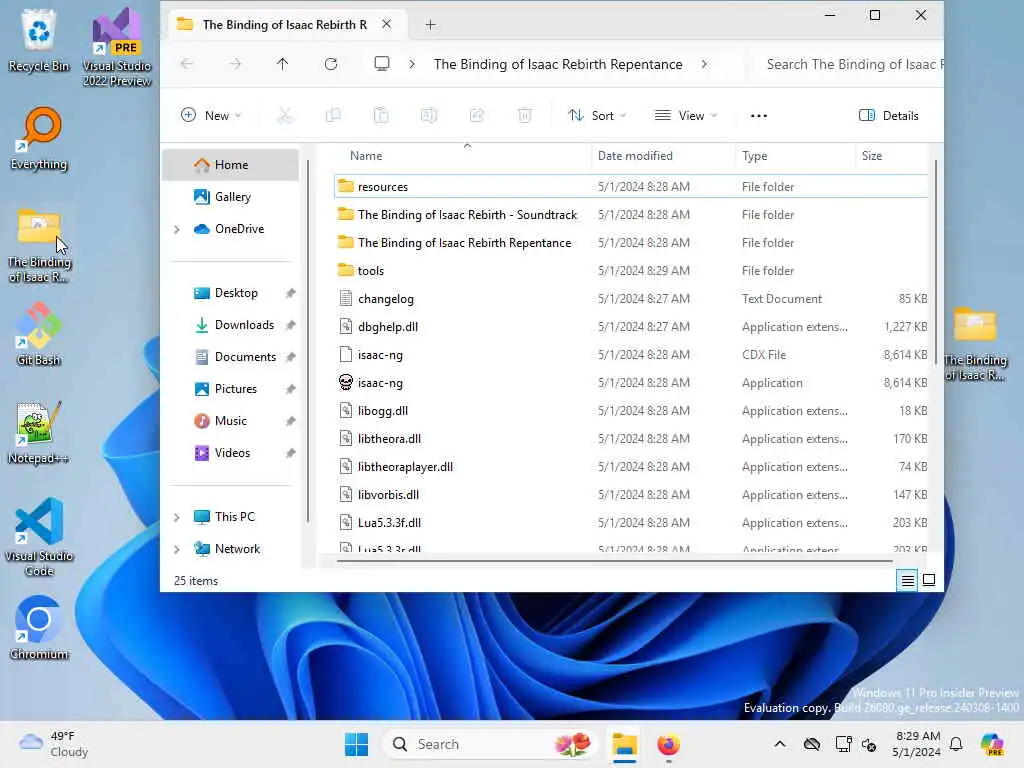Open Chromium desktop shortcut
Image resolution: width=1024 pixels, height=768 pixels.
tap(39, 628)
